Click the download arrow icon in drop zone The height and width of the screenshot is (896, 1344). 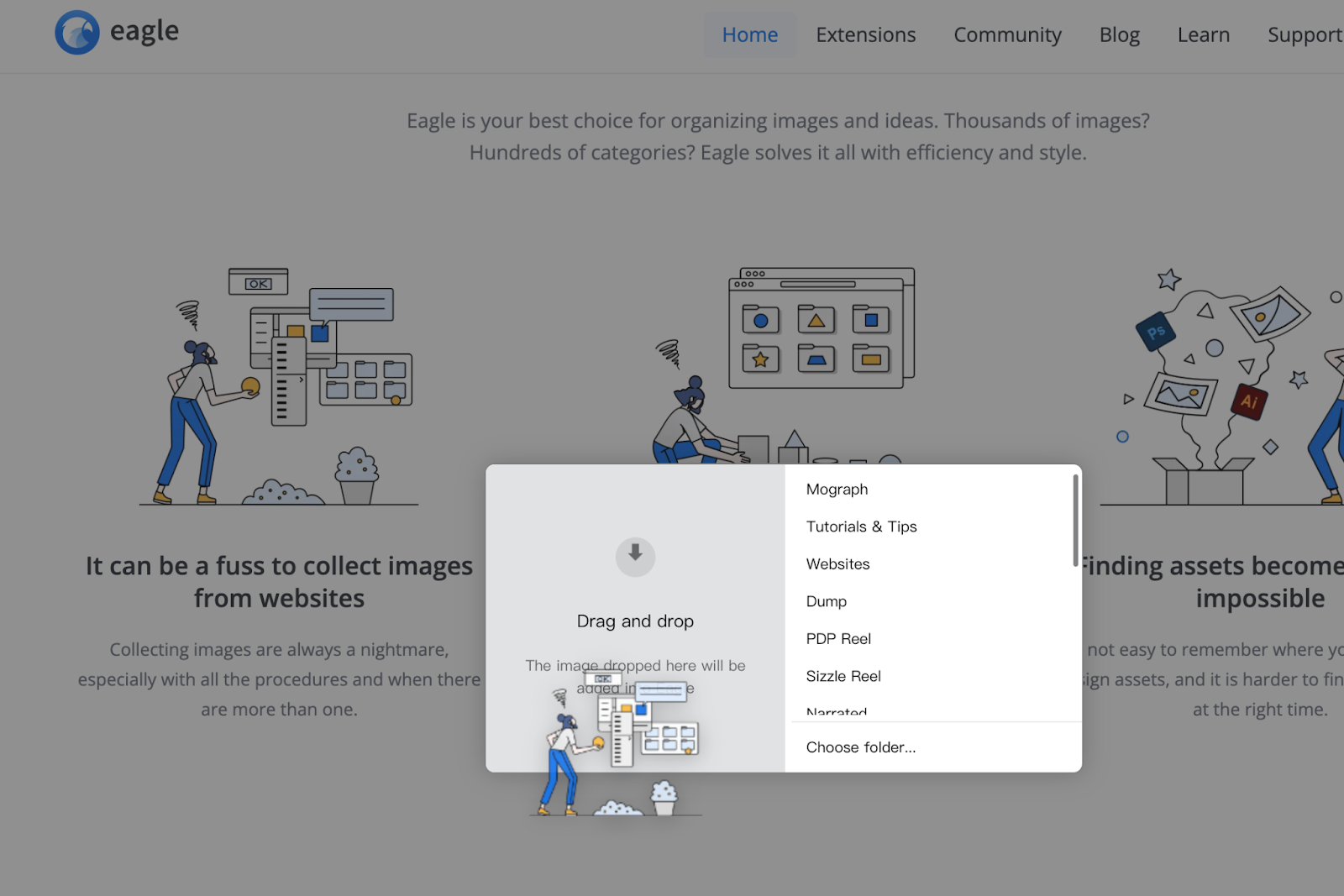click(635, 557)
